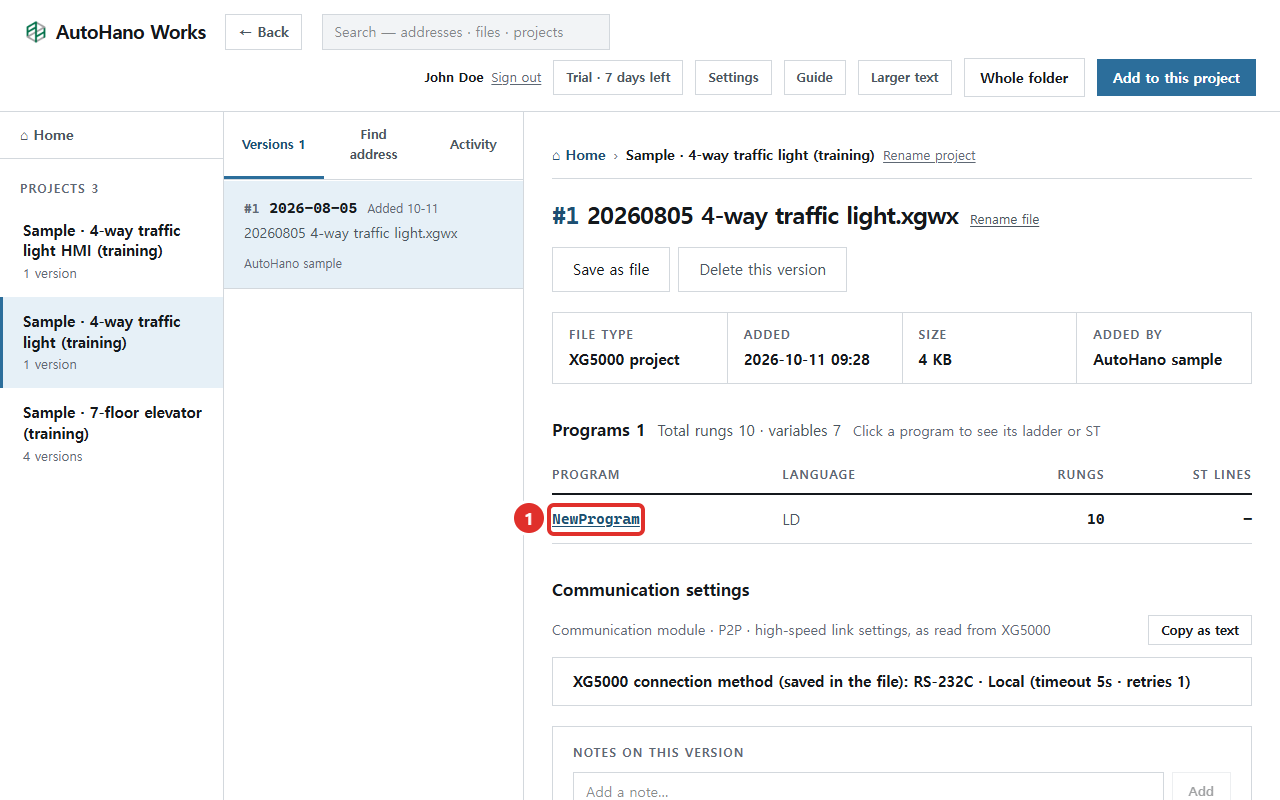Open the Trial 7 days left button
Viewport: 1280px width, 800px height.
click(618, 78)
